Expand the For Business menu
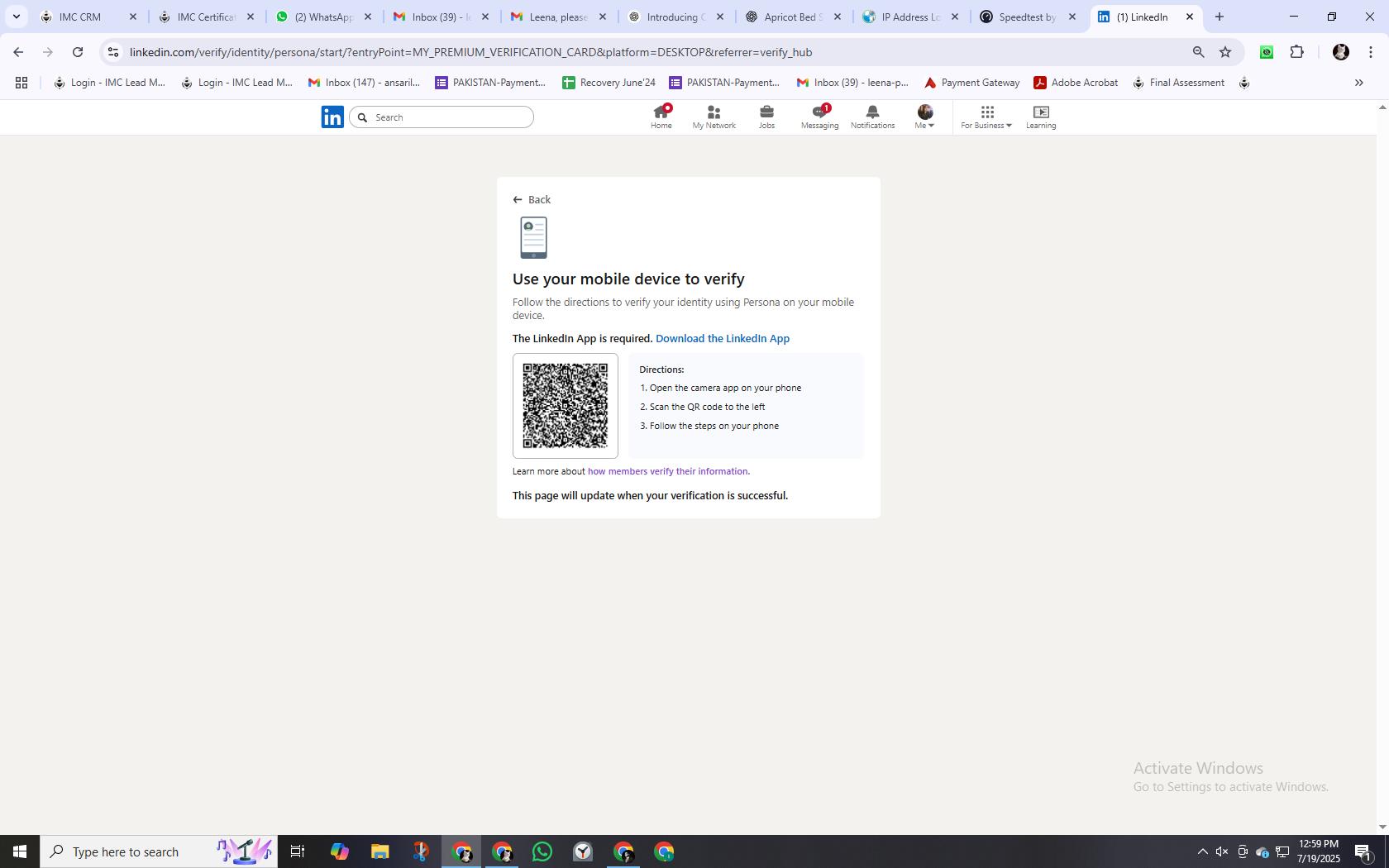This screenshot has width=1389, height=868. point(986,117)
